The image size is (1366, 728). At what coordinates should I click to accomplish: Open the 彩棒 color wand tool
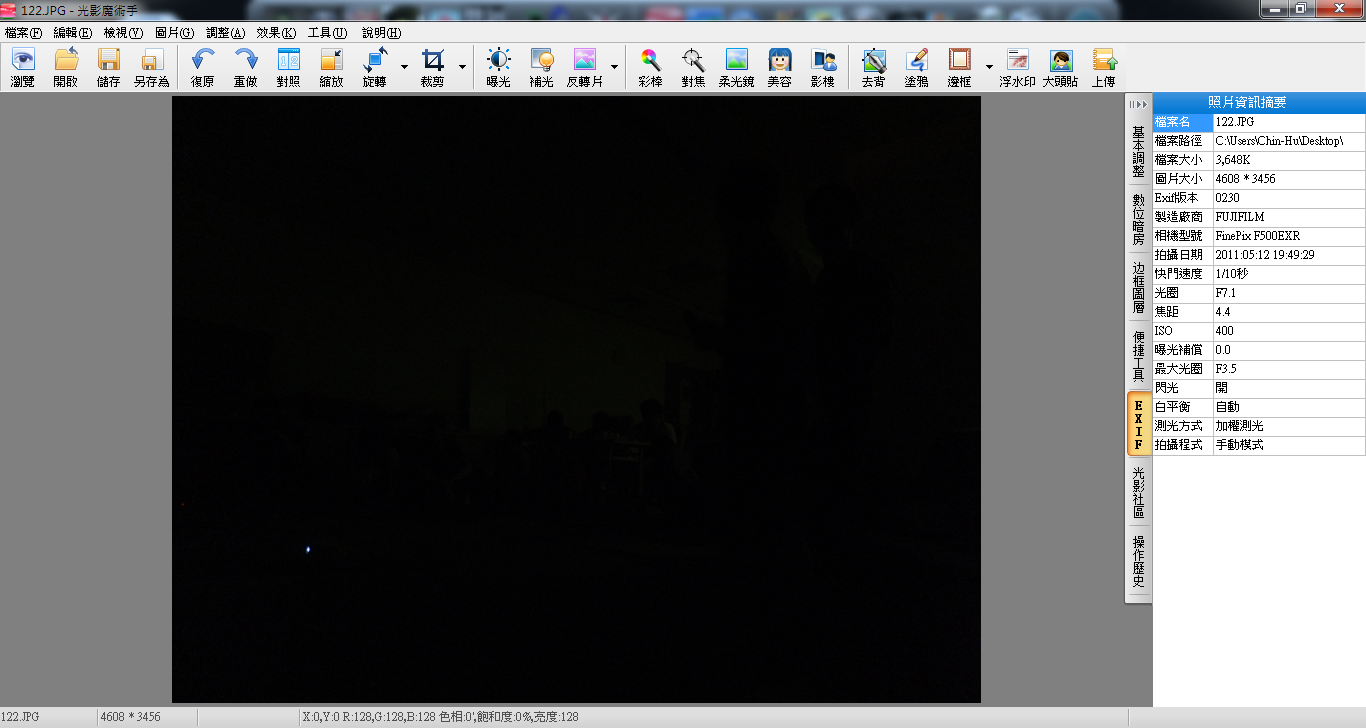650,67
